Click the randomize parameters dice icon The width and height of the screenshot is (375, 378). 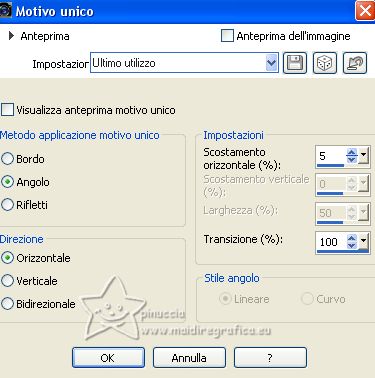tap(325, 63)
